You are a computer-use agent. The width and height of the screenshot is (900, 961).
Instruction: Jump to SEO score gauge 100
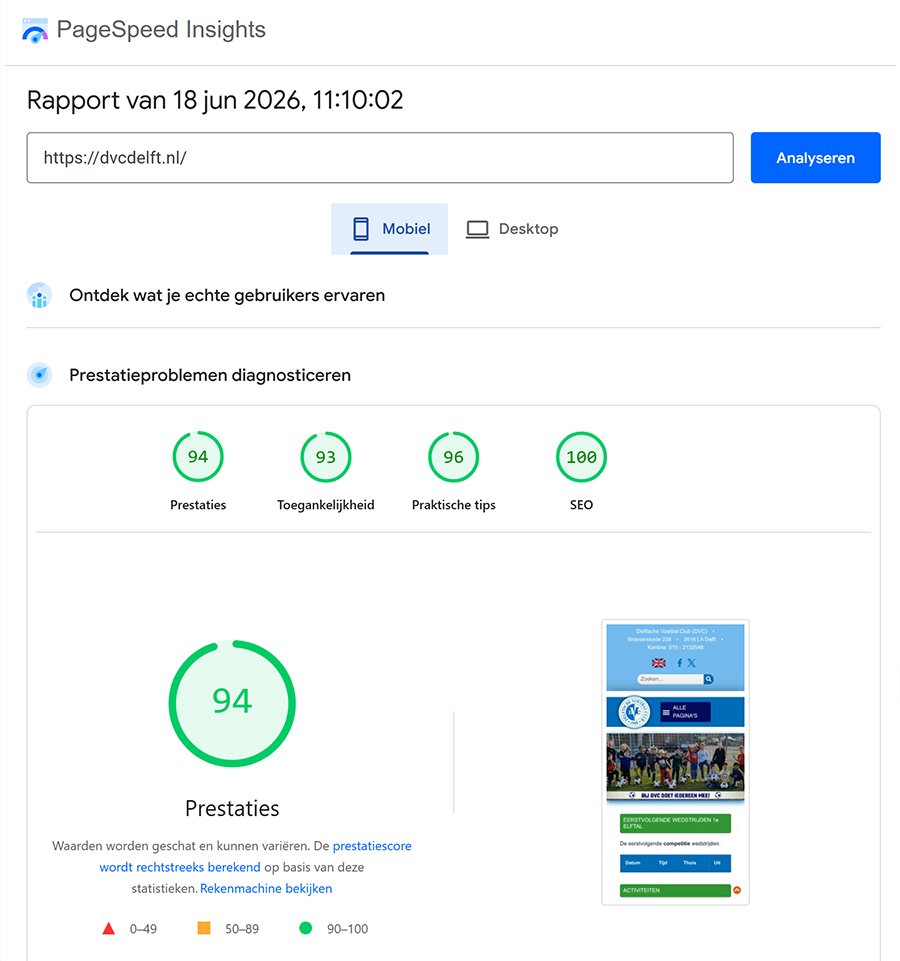pos(581,457)
